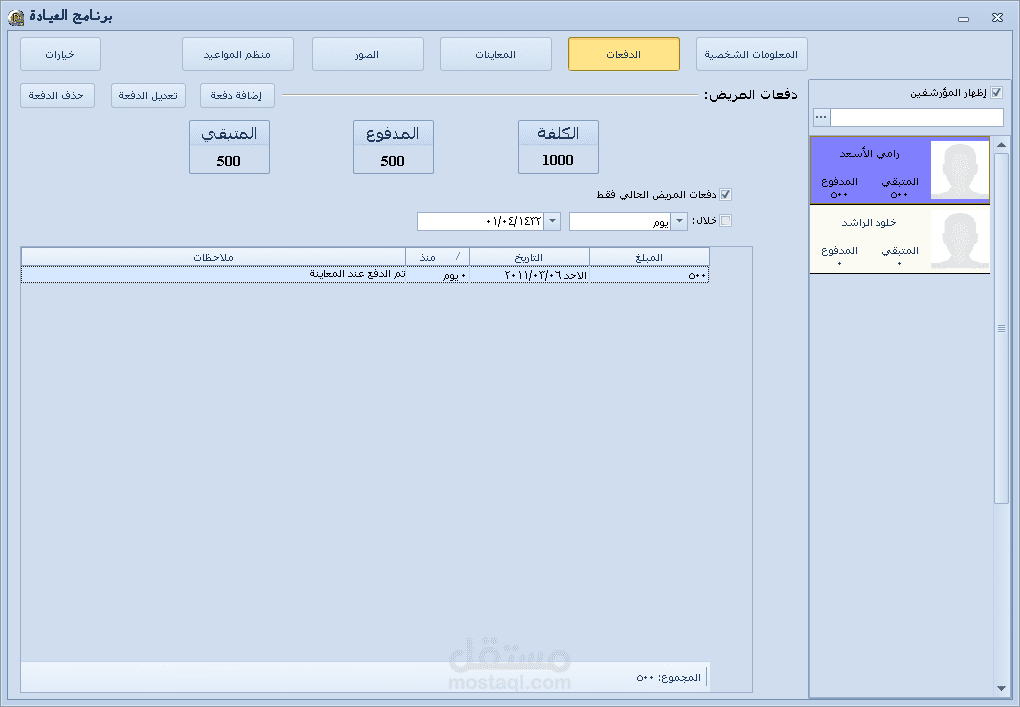
Task: Select patient خلود الراشد photo thumbnail
Action: pyautogui.click(x=960, y=239)
